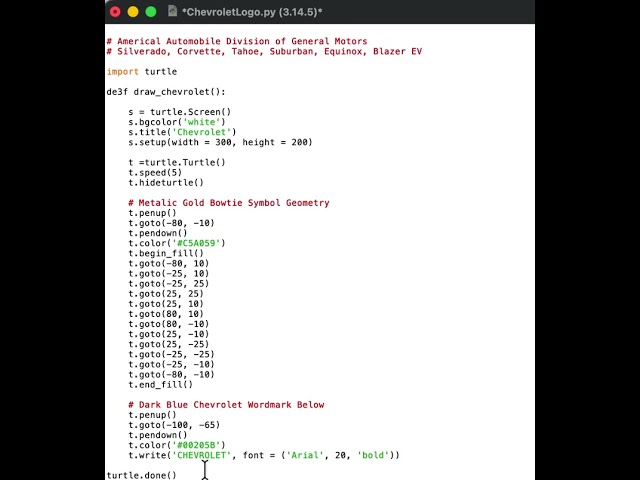This screenshot has height=480, width=640.
Task: Click the t.write('CHEVROLET', ...) line
Action: tap(264, 456)
